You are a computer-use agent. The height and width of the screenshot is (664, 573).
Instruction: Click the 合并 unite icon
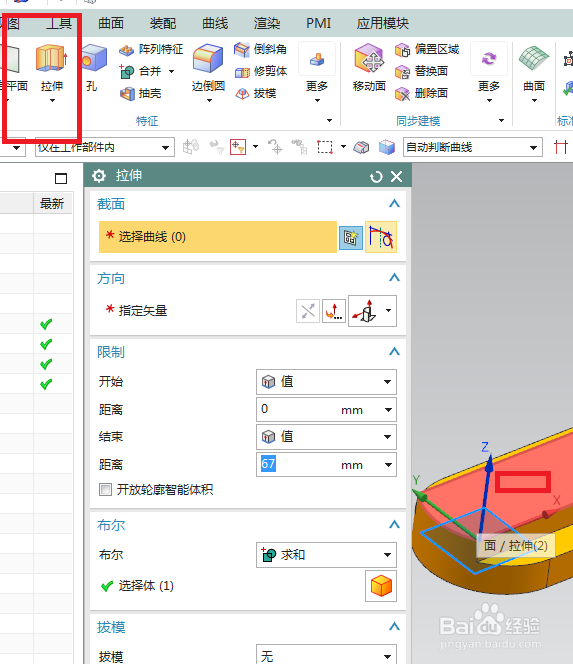click(x=127, y=71)
